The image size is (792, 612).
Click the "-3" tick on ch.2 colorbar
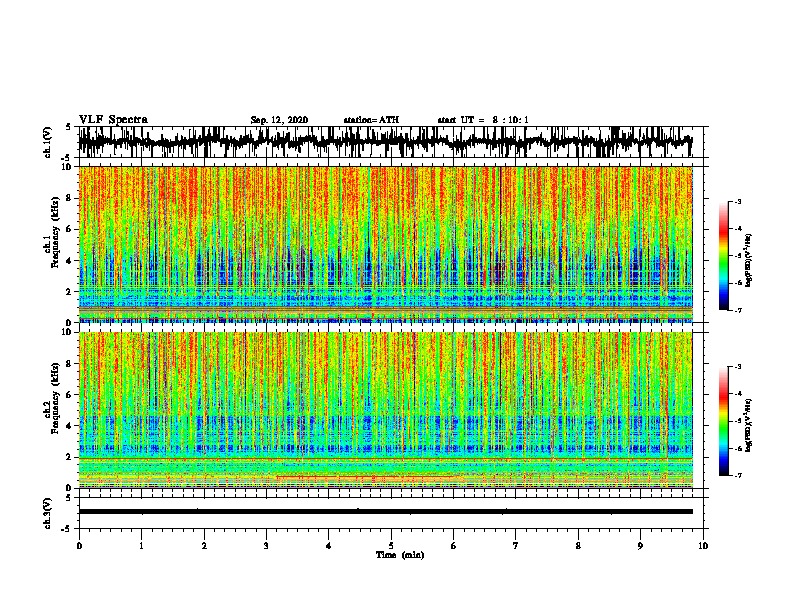tap(737, 367)
